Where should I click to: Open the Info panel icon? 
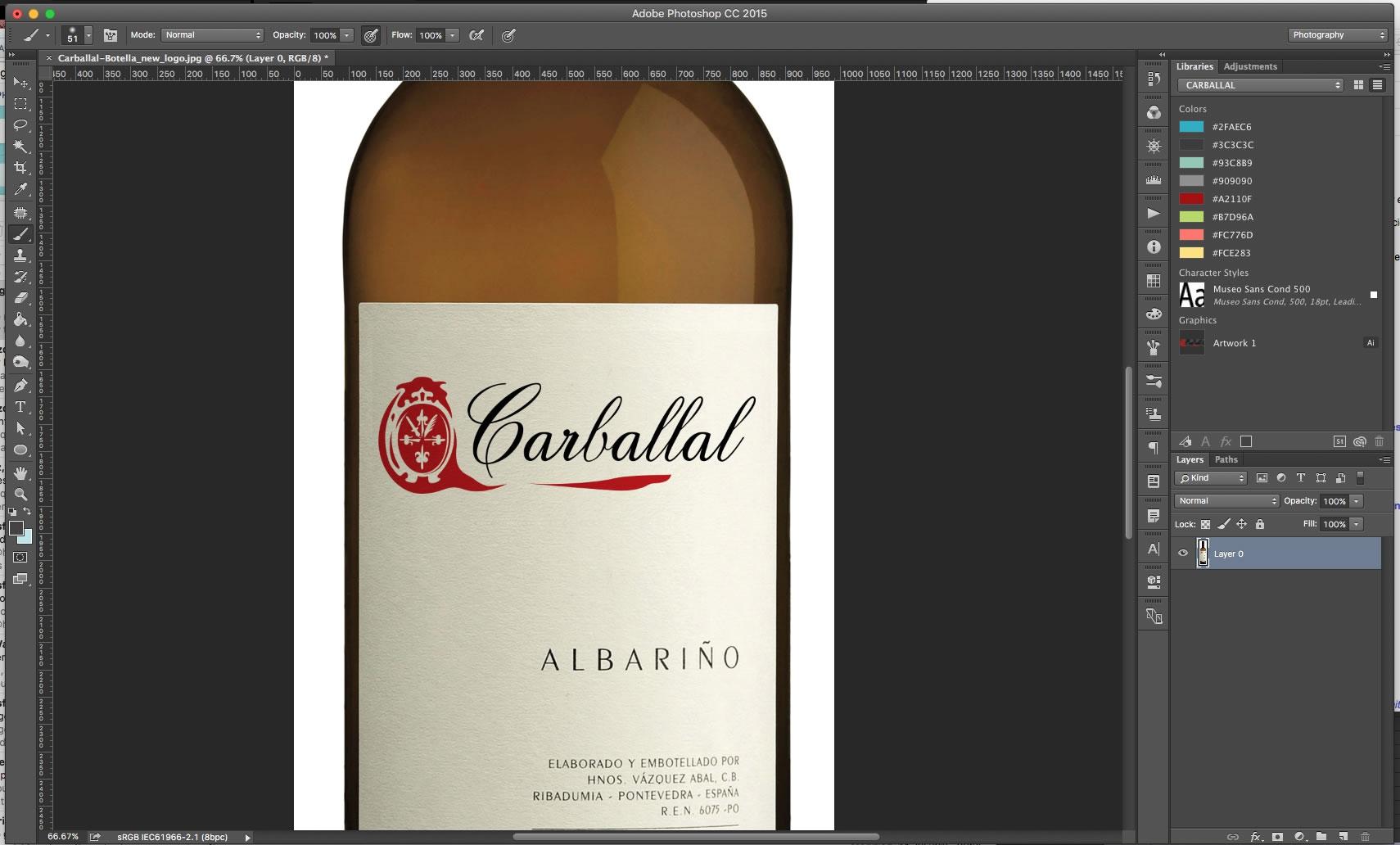[1154, 246]
